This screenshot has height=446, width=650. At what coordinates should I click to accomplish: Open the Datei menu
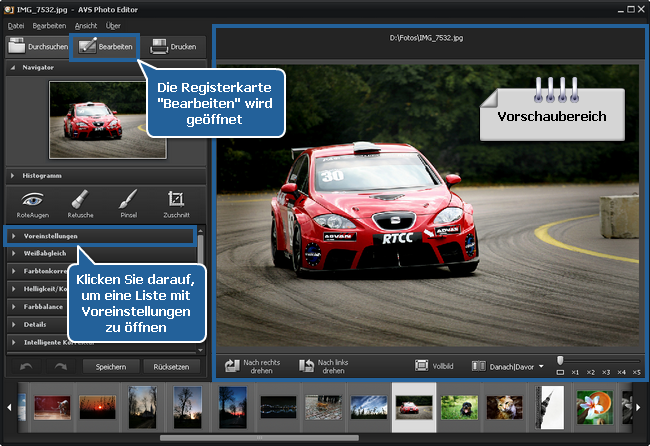click(15, 25)
